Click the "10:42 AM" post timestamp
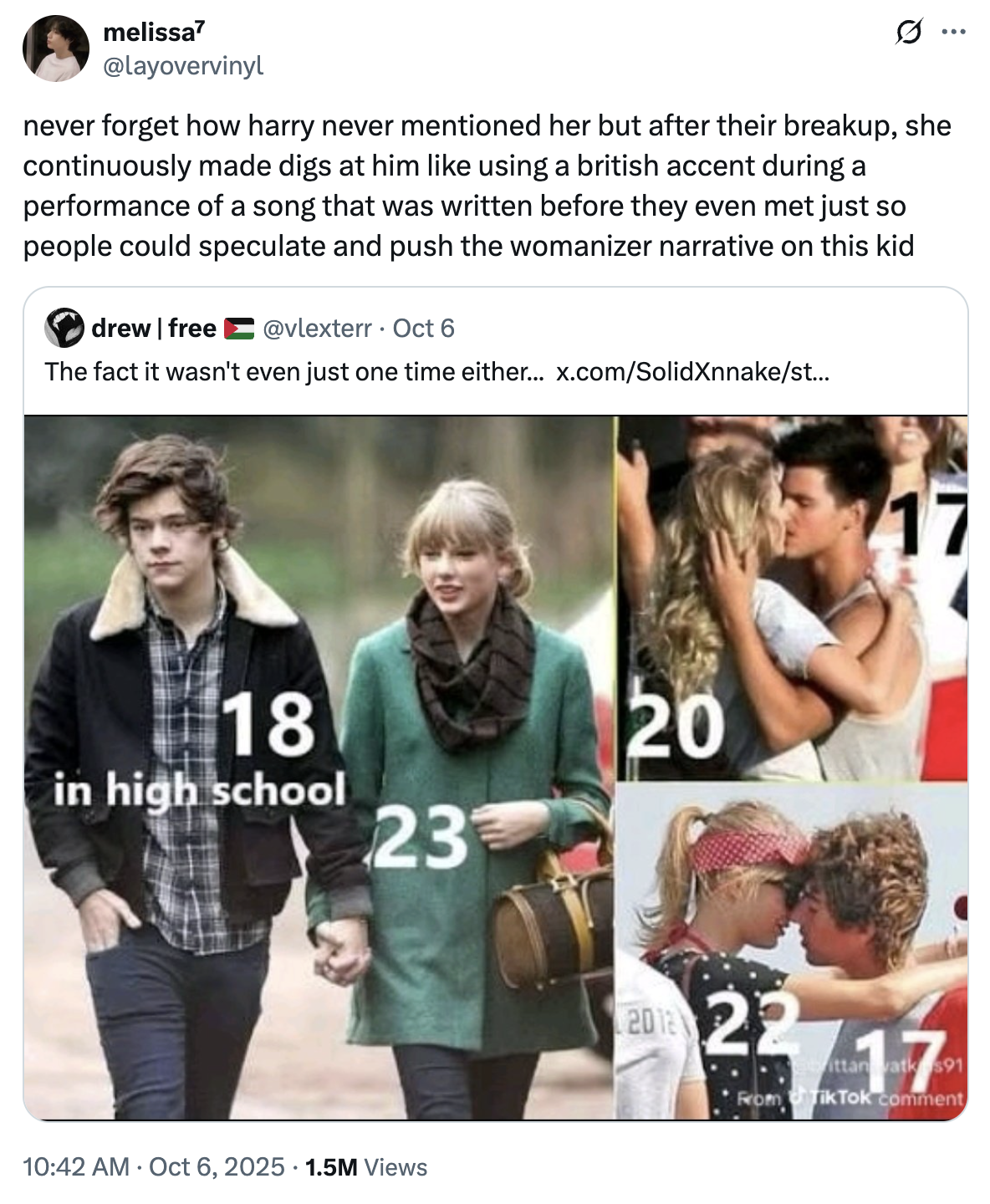The height and width of the screenshot is (1204, 990). 76,1167
